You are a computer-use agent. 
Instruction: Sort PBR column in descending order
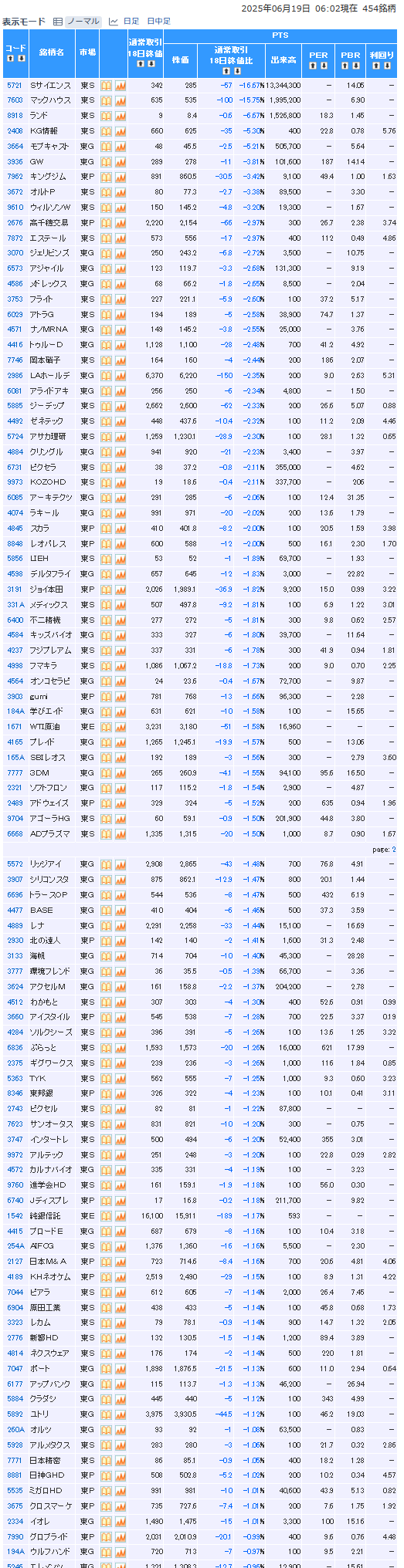355,66
